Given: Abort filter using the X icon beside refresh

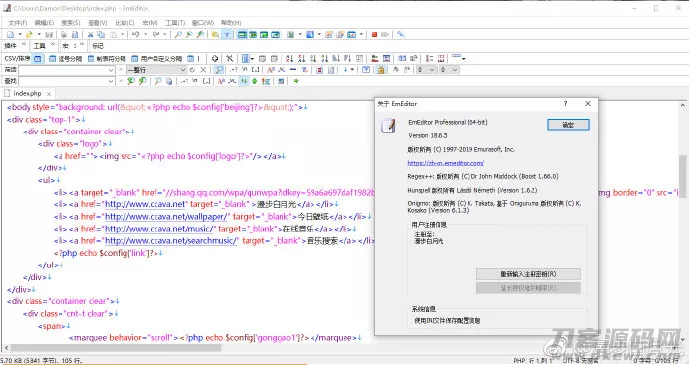Looking at the screenshot, I should click(203, 70).
